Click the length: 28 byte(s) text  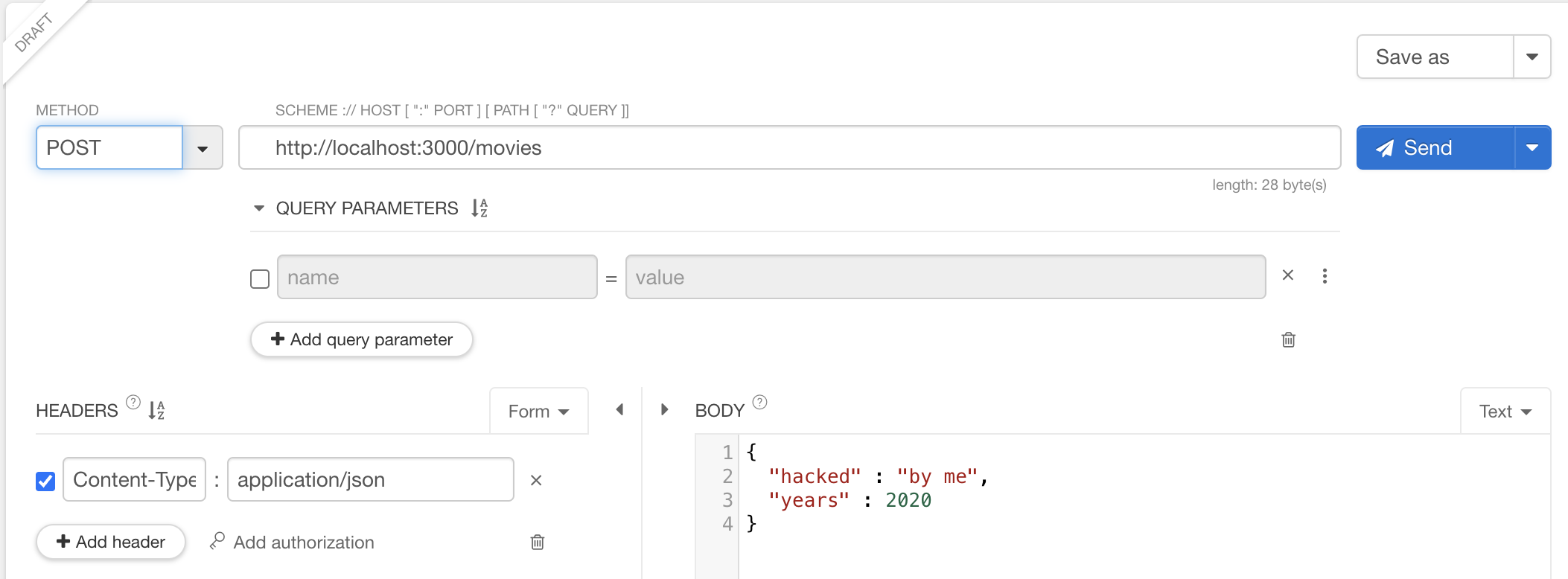(1269, 185)
